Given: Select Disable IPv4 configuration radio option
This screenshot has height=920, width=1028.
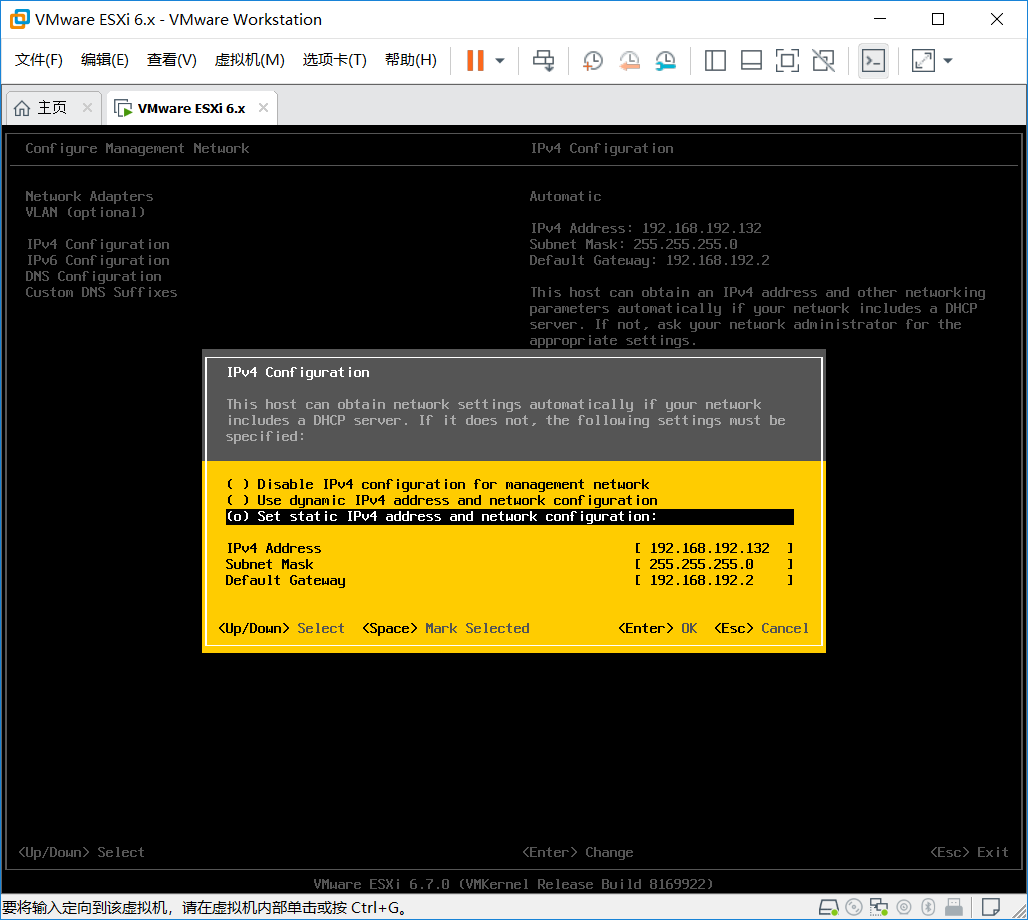Looking at the screenshot, I should pyautogui.click(x=437, y=485).
